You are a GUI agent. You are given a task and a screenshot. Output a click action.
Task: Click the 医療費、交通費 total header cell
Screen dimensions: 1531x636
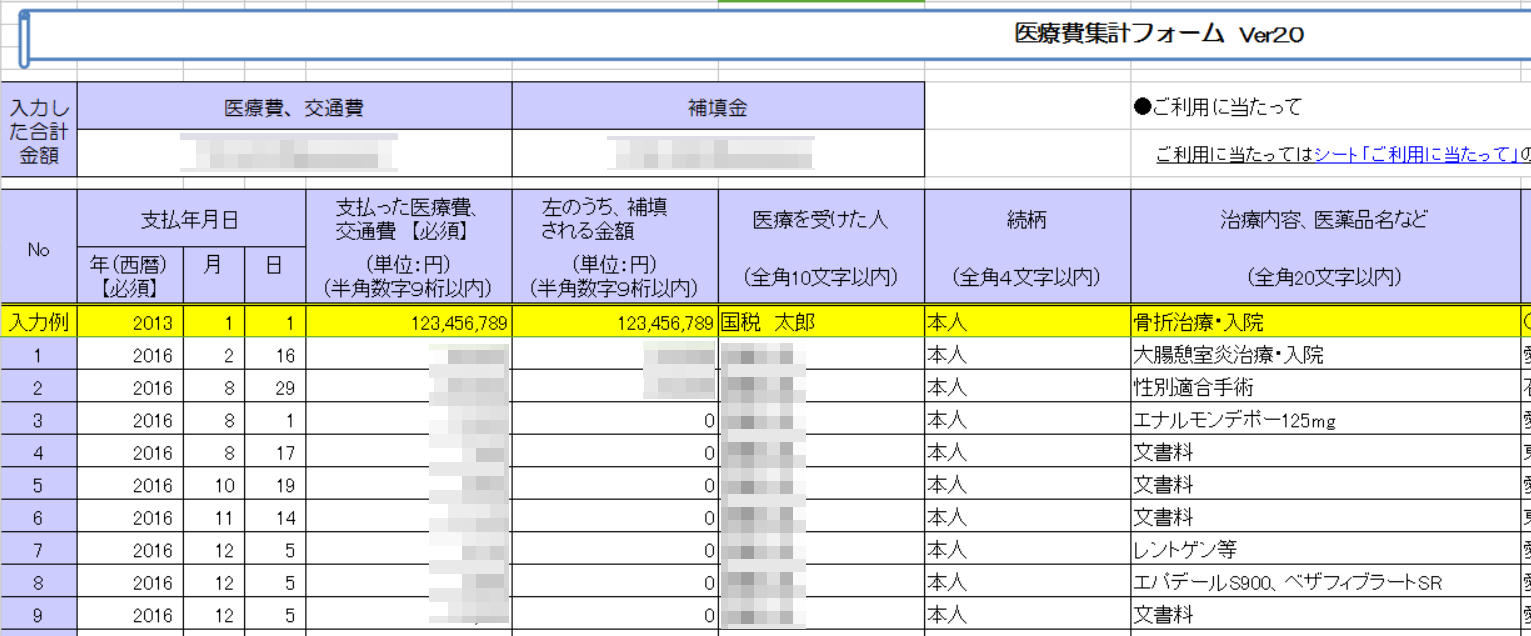click(294, 107)
